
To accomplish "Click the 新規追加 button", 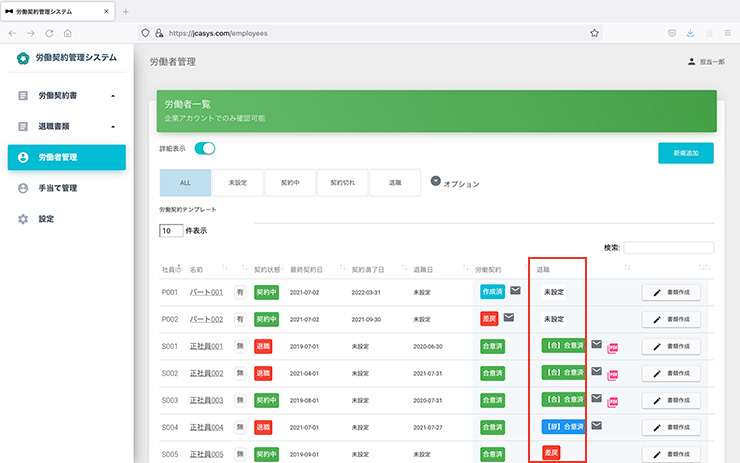I will click(686, 153).
